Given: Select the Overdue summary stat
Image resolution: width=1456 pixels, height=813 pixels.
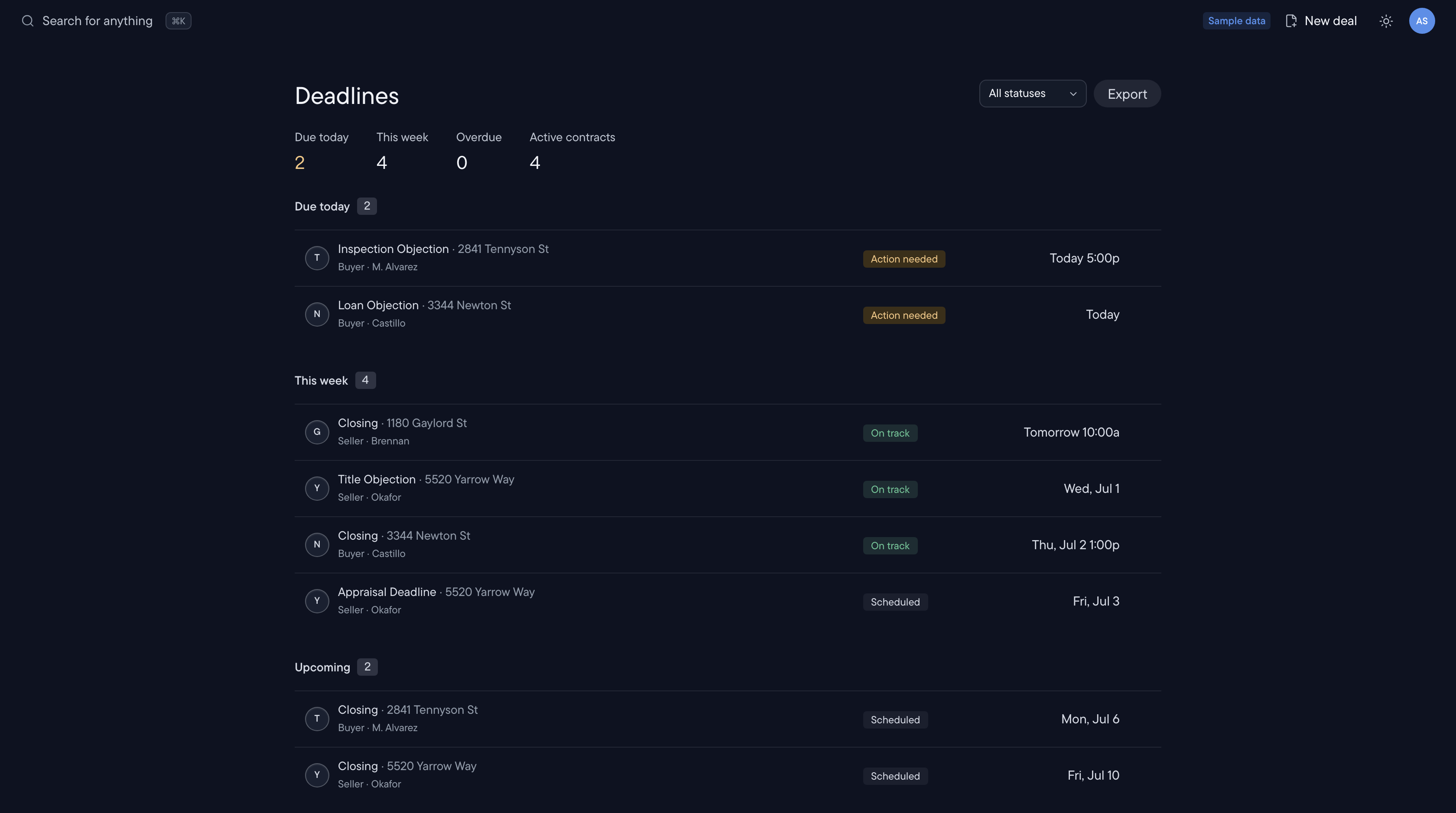Looking at the screenshot, I should [478, 152].
